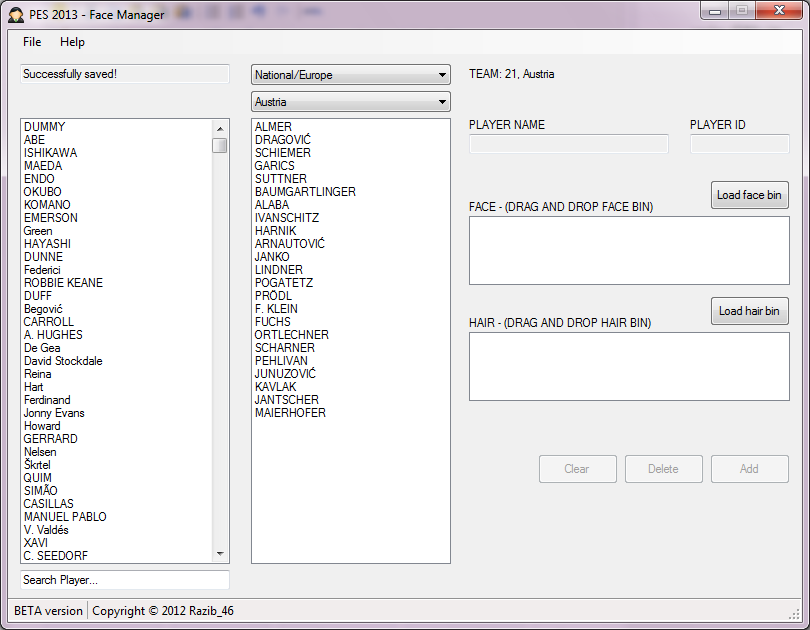This screenshot has width=810, height=630.
Task: Click the PLAYER NAME text box
Action: tap(569, 144)
